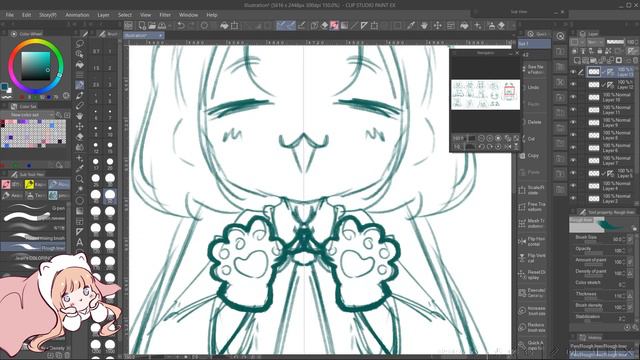Click the Redo arrow in command bar
Image resolution: width=640 pixels, height=360 pixels.
point(191,26)
